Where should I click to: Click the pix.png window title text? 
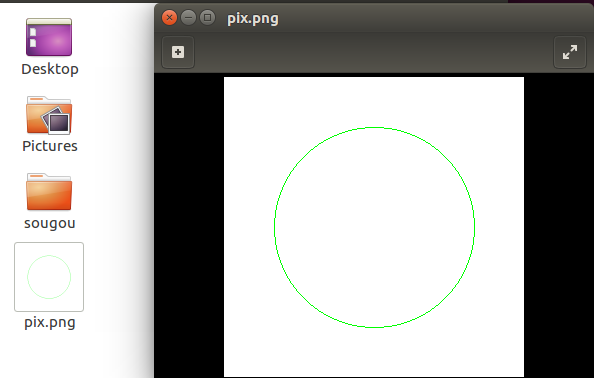tap(253, 19)
